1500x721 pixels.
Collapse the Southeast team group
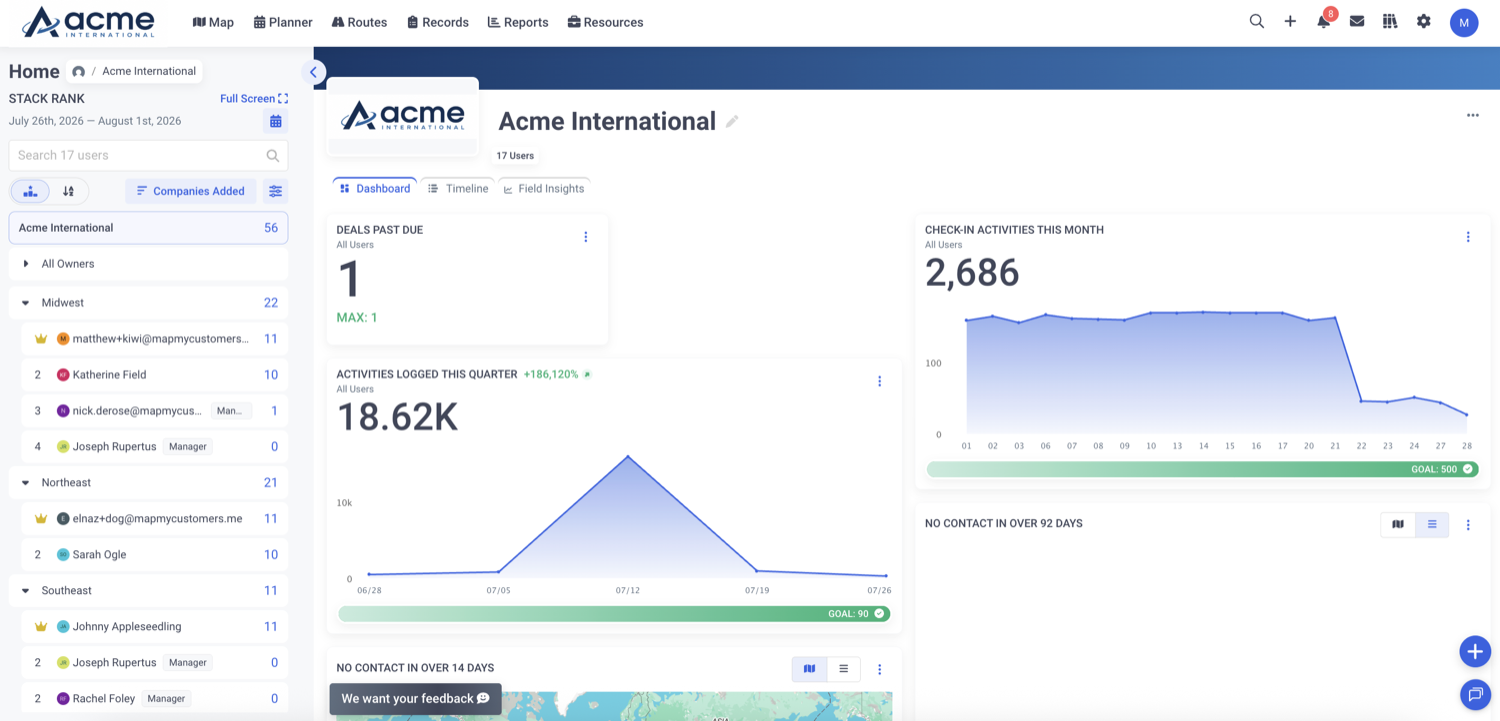coord(26,591)
